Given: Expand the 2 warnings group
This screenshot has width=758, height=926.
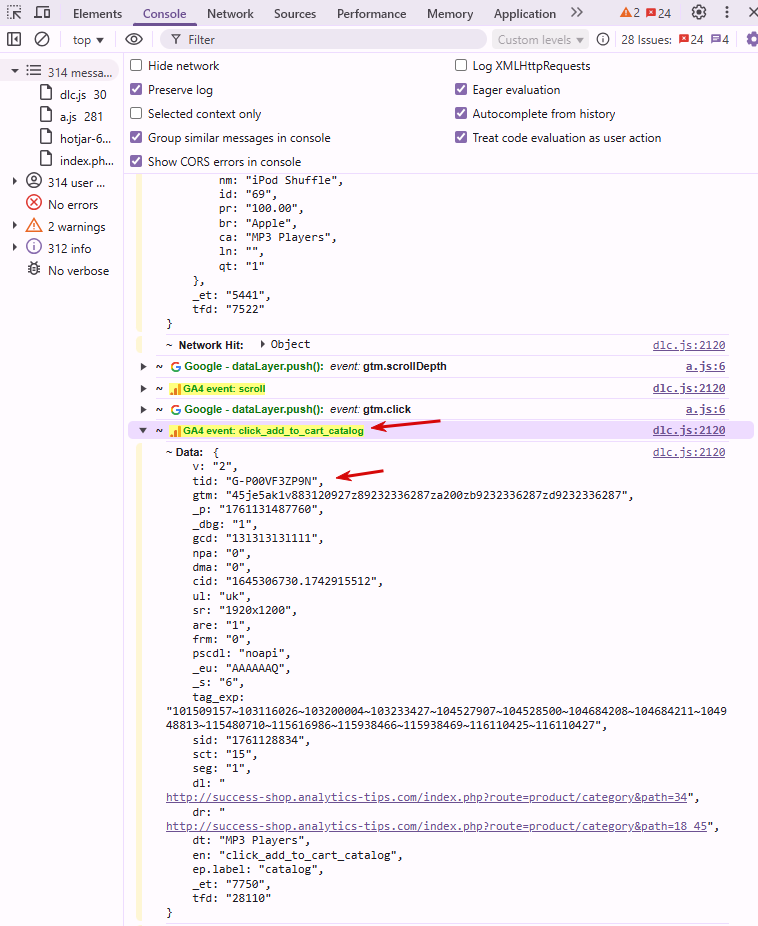Looking at the screenshot, I should tap(15, 226).
